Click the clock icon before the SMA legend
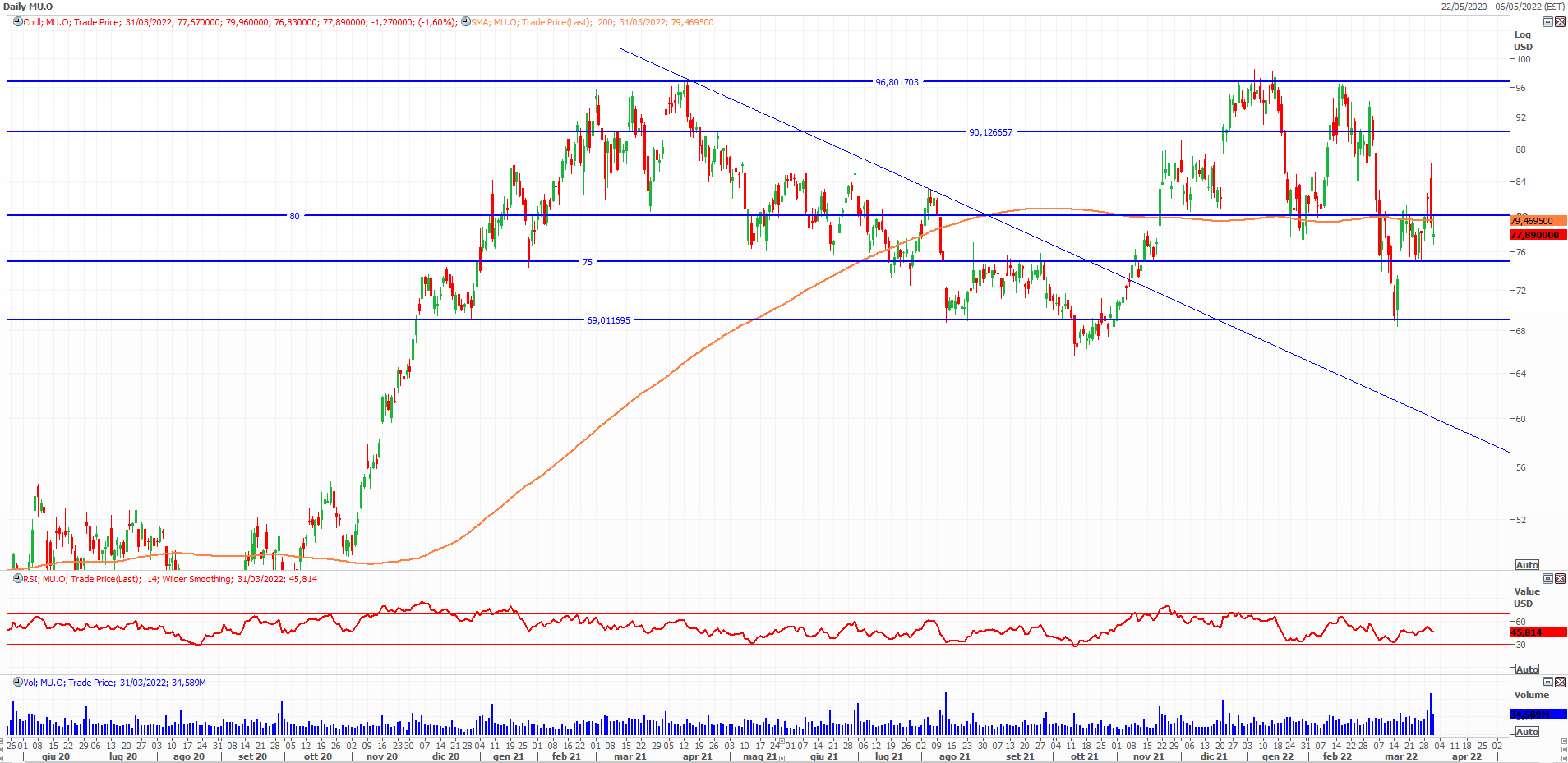 465,22
